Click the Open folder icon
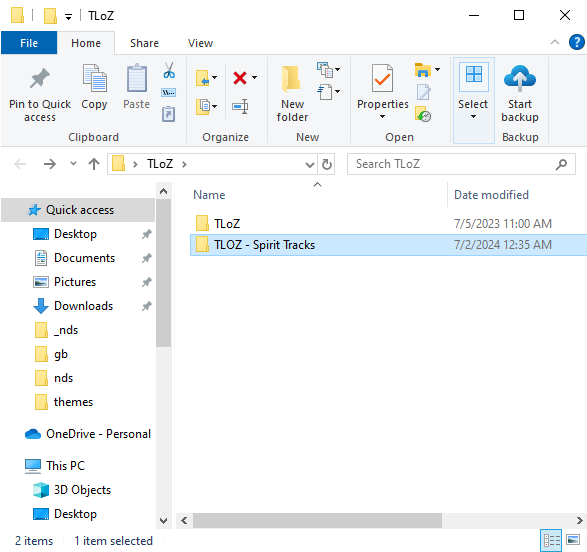This screenshot has width=587, height=552. tap(423, 70)
